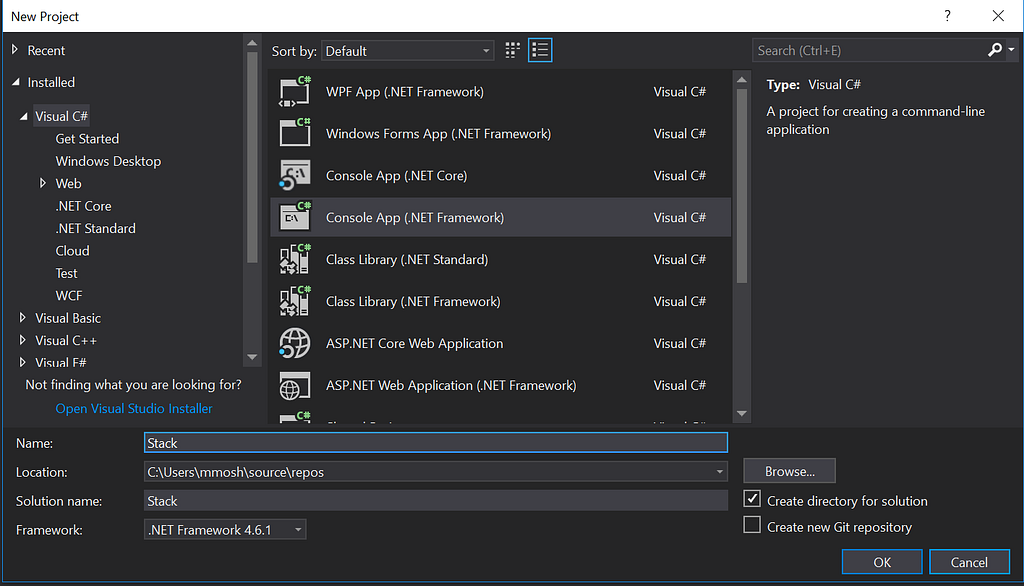Focus the Search (Ctrl+E) box
This screenshot has width=1024, height=586.
871,50
